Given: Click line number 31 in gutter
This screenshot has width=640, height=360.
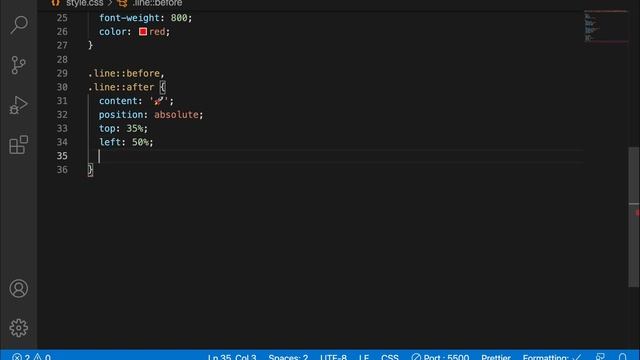Looking at the screenshot, I should (62, 101).
